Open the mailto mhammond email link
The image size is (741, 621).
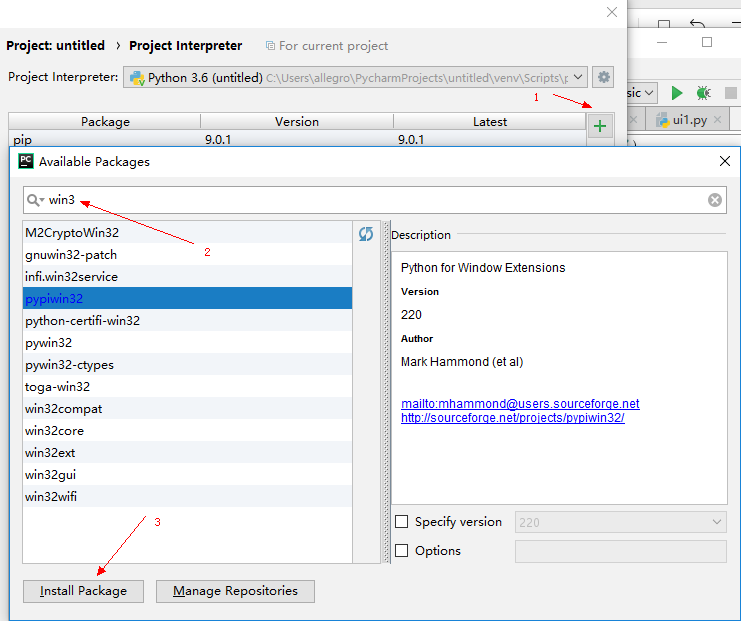click(520, 404)
